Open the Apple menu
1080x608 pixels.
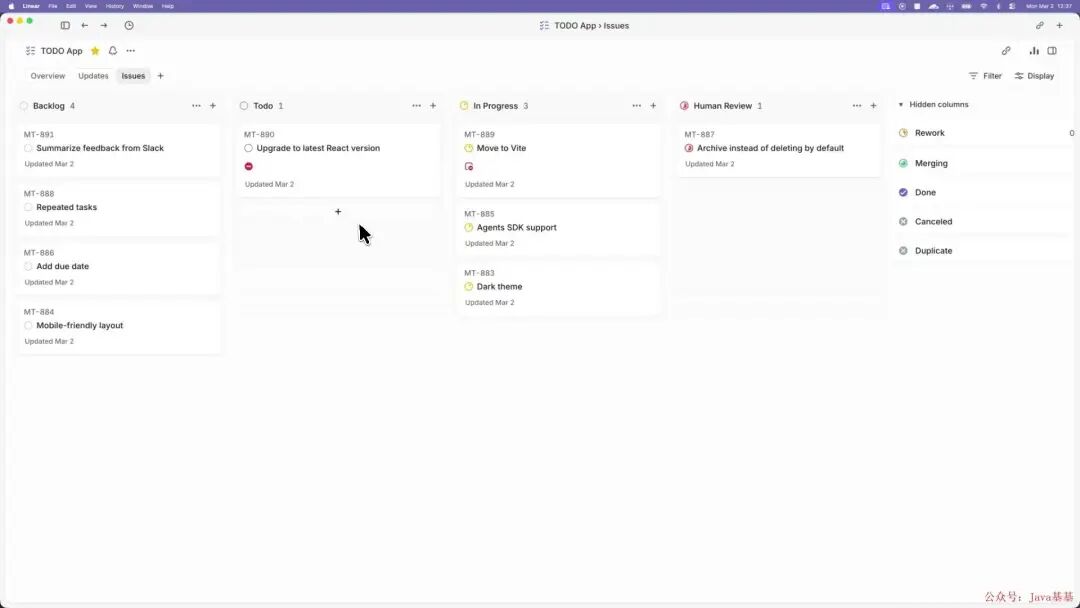point(11,6)
